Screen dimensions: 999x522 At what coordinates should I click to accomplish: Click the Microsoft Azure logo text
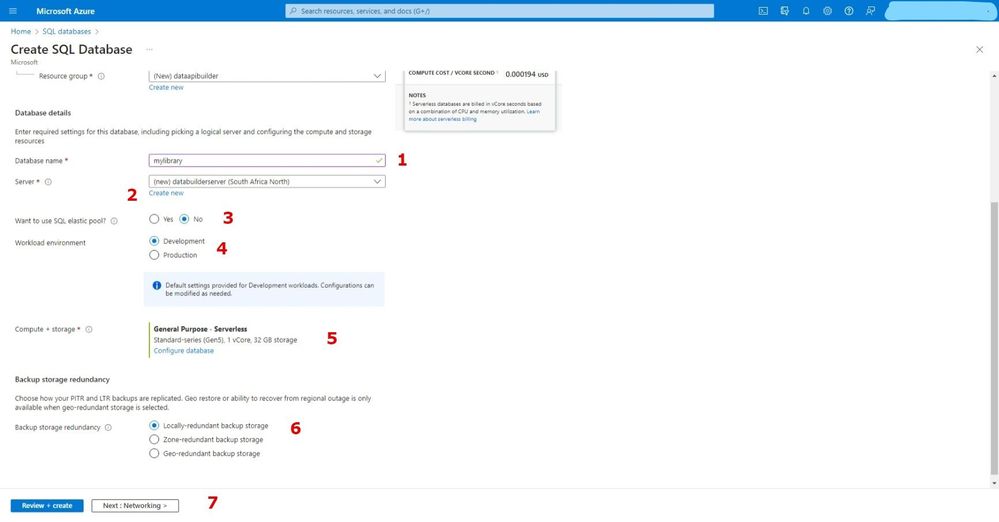pyautogui.click(x=66, y=11)
